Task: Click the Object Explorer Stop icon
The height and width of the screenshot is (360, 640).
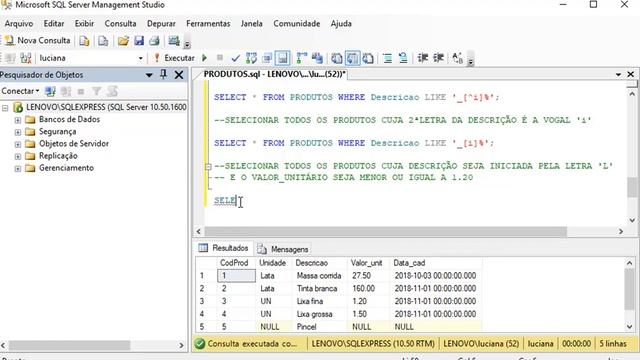Action: coord(81,91)
